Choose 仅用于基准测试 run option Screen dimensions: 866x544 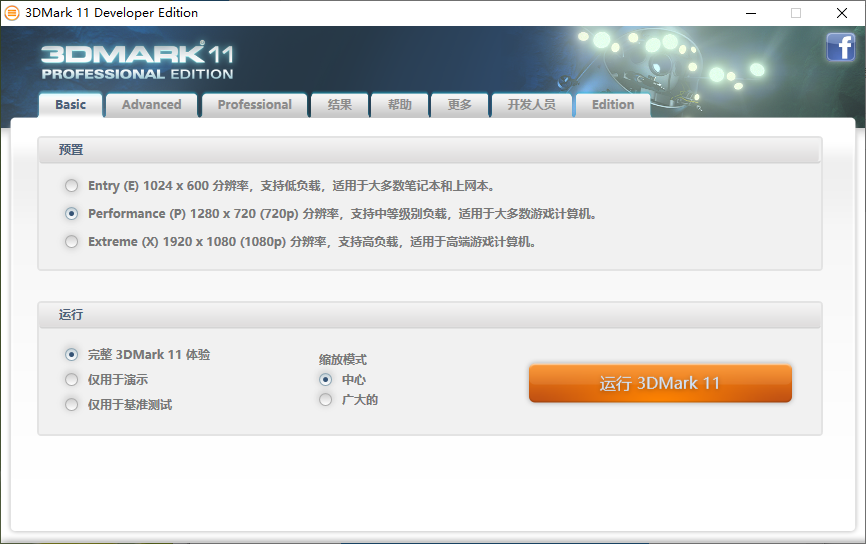[71, 405]
